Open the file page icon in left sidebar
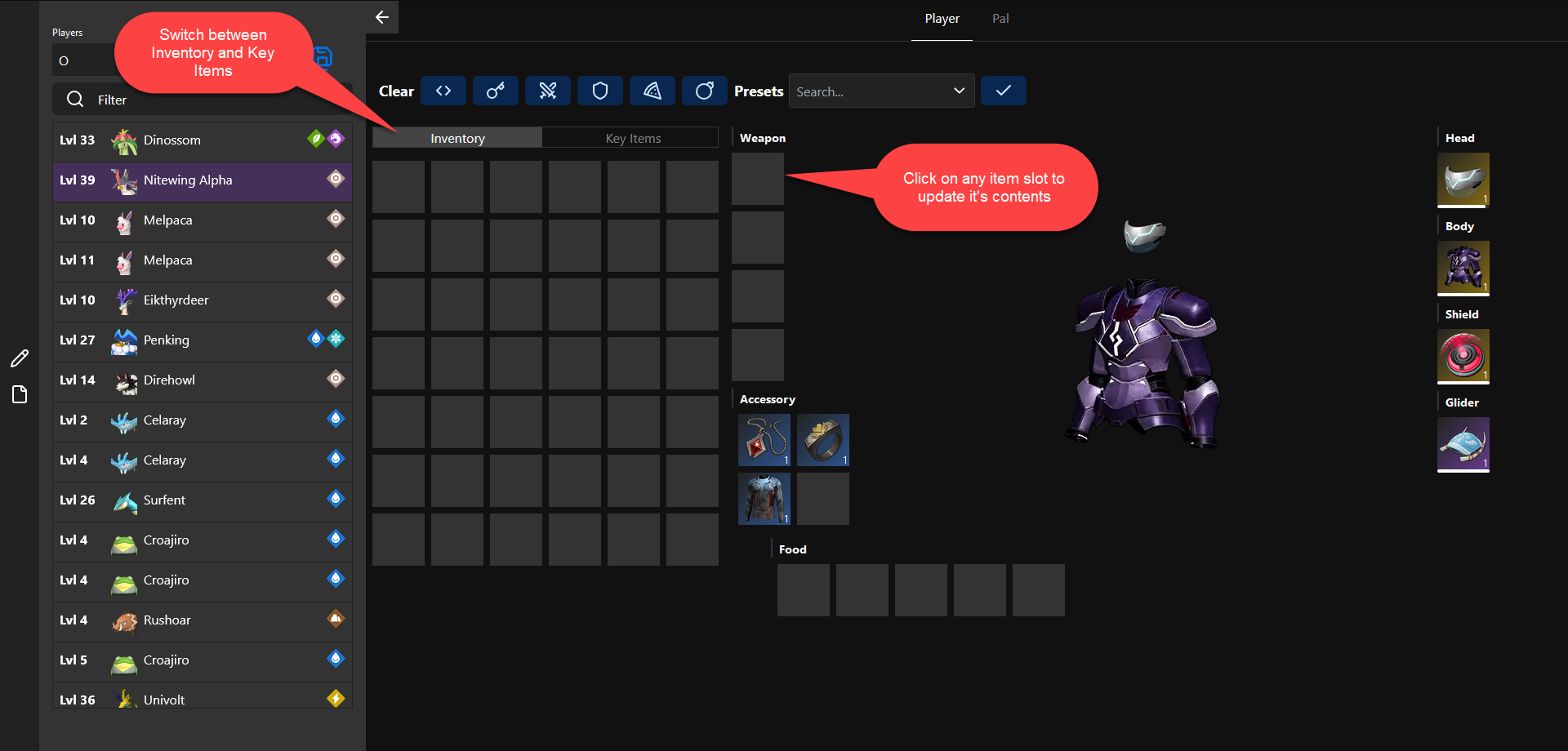 [20, 395]
